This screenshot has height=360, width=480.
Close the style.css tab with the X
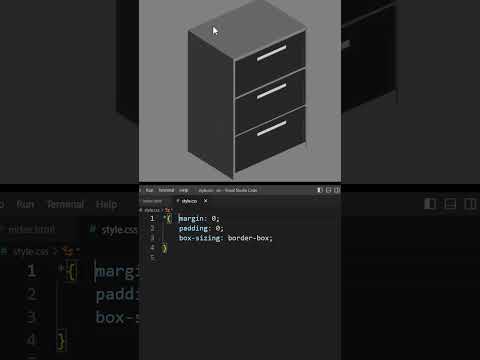click(206, 201)
